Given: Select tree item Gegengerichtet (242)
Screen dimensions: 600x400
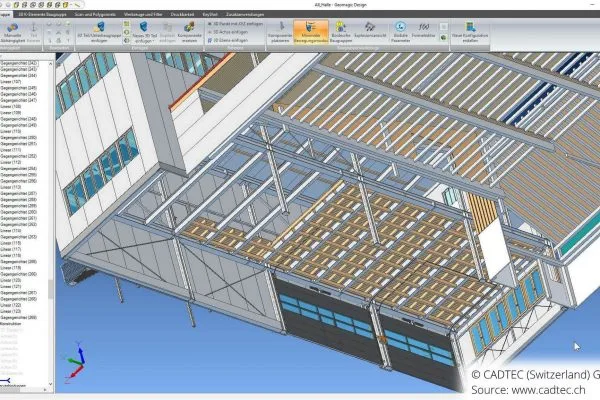Looking at the screenshot, I should pos(19,63).
